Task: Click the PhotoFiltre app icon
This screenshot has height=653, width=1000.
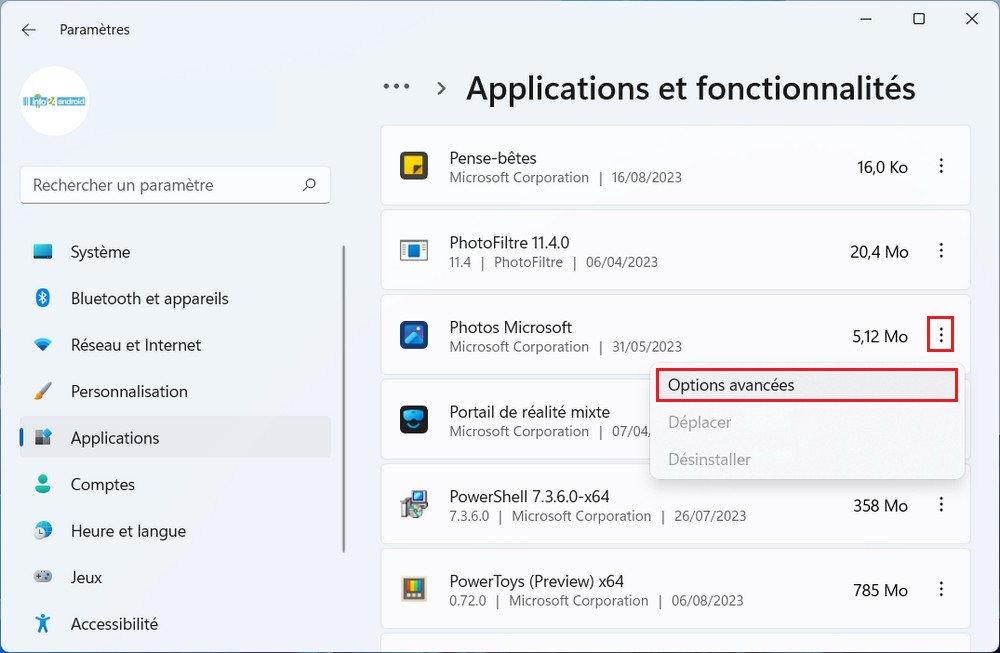Action: point(414,251)
